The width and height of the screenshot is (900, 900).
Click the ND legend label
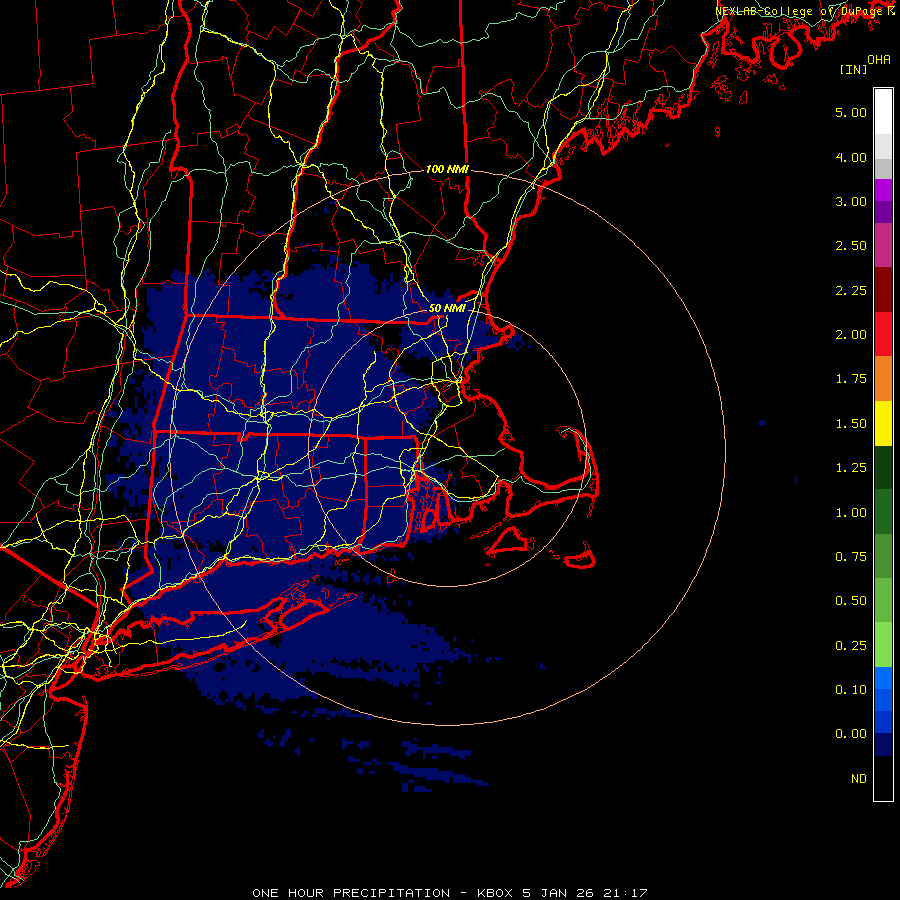859,779
